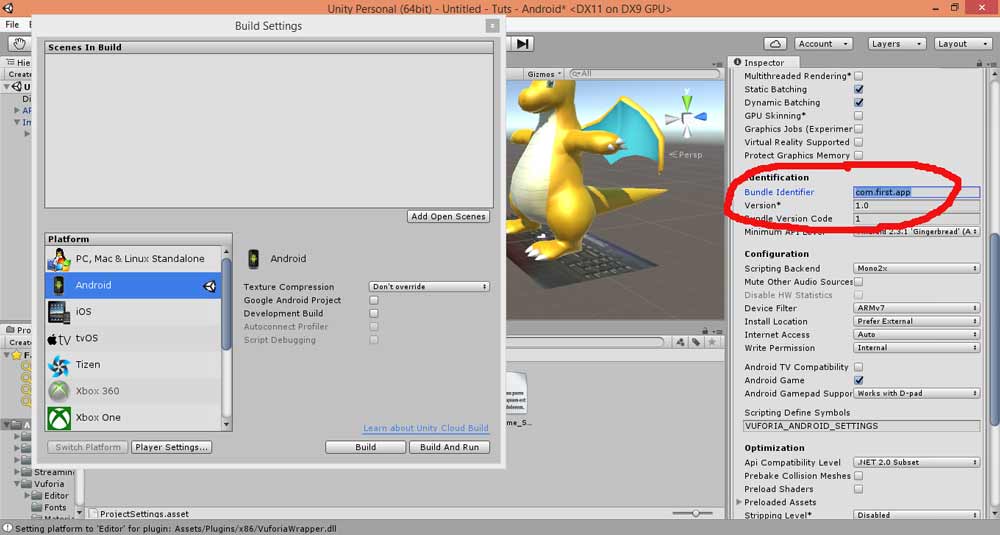This screenshot has height=535, width=1000.
Task: Open Learn about Unity Cloud Build link
Action: coord(425,428)
